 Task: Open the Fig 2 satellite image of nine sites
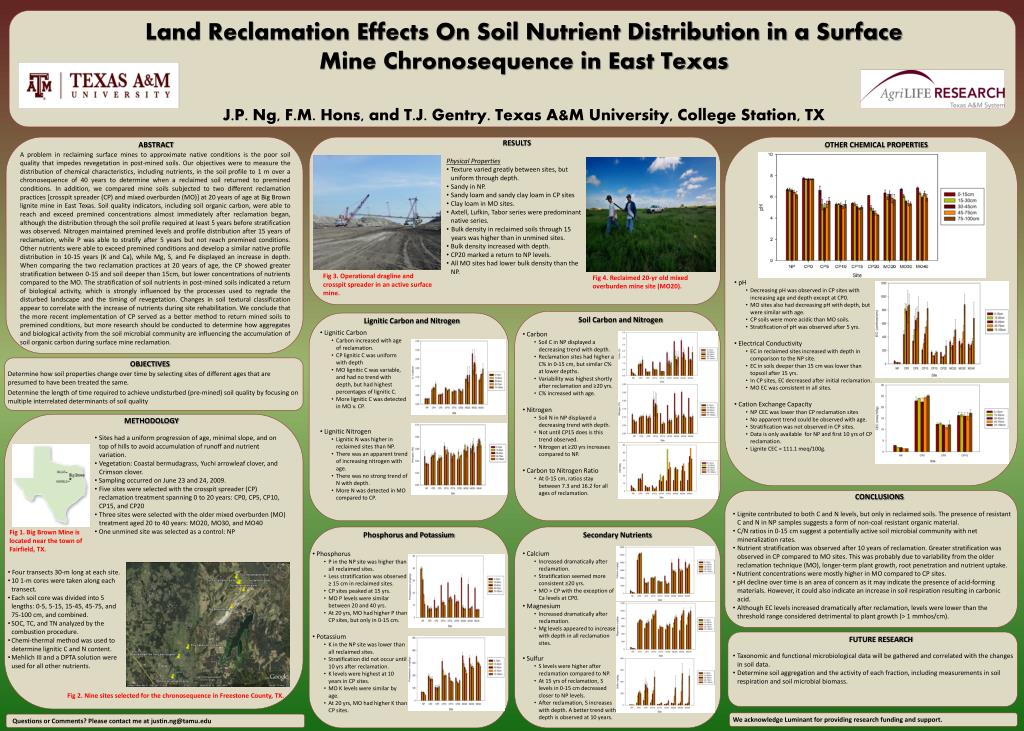[208, 624]
